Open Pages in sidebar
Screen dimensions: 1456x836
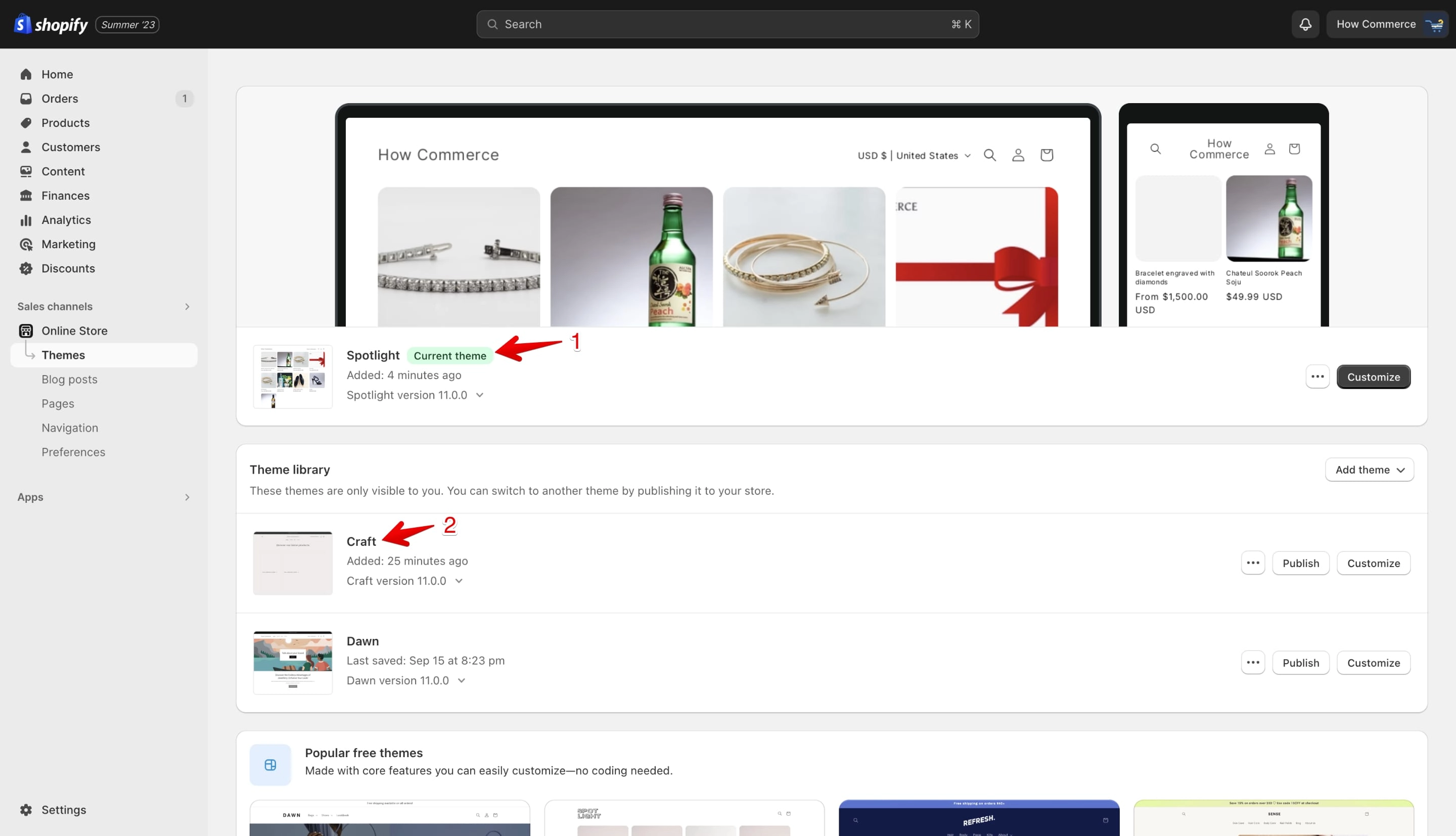[x=58, y=404]
